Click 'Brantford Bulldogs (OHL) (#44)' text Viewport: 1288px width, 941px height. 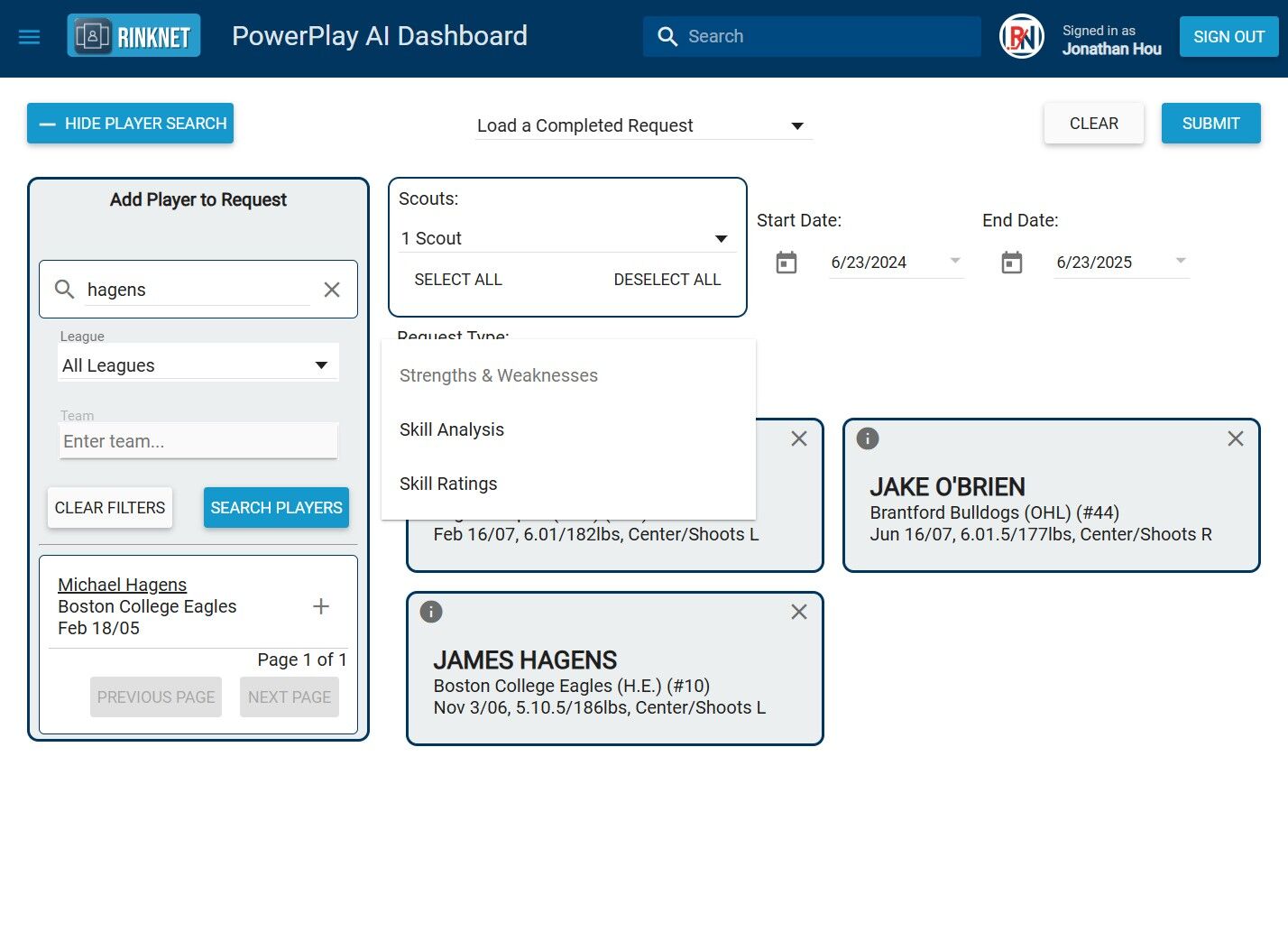click(994, 512)
